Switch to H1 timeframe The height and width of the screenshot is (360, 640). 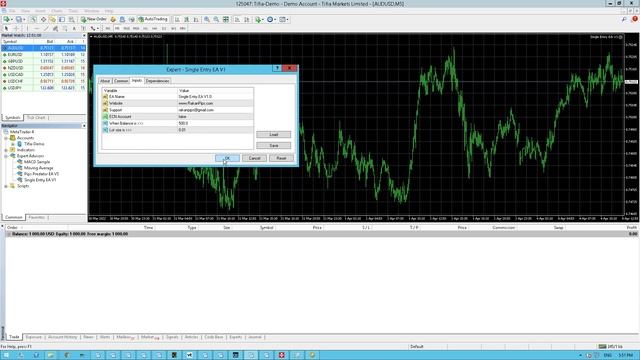tap(145, 29)
